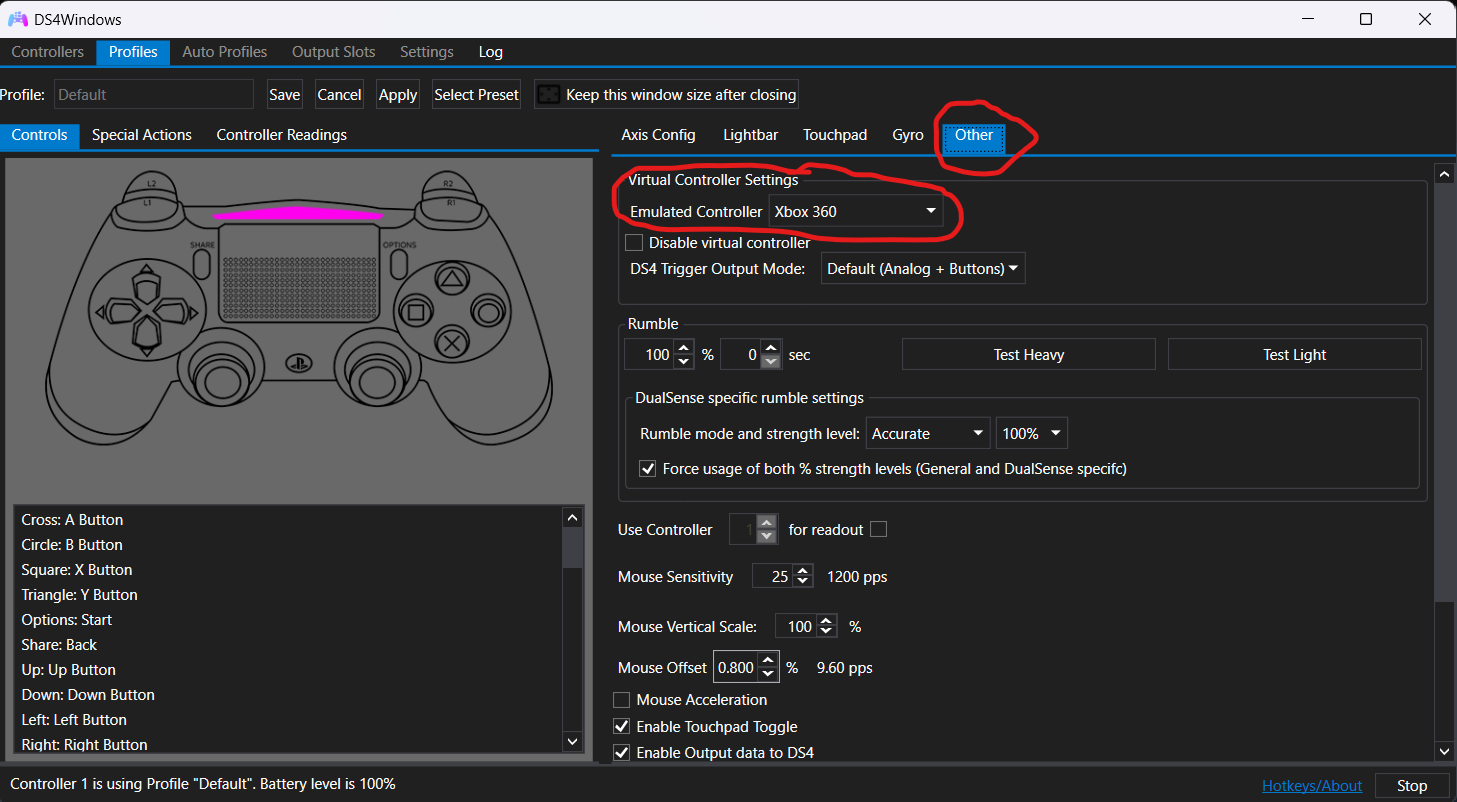Click Test Light rumble button
Viewport: 1457px width, 802px height.
point(1295,354)
